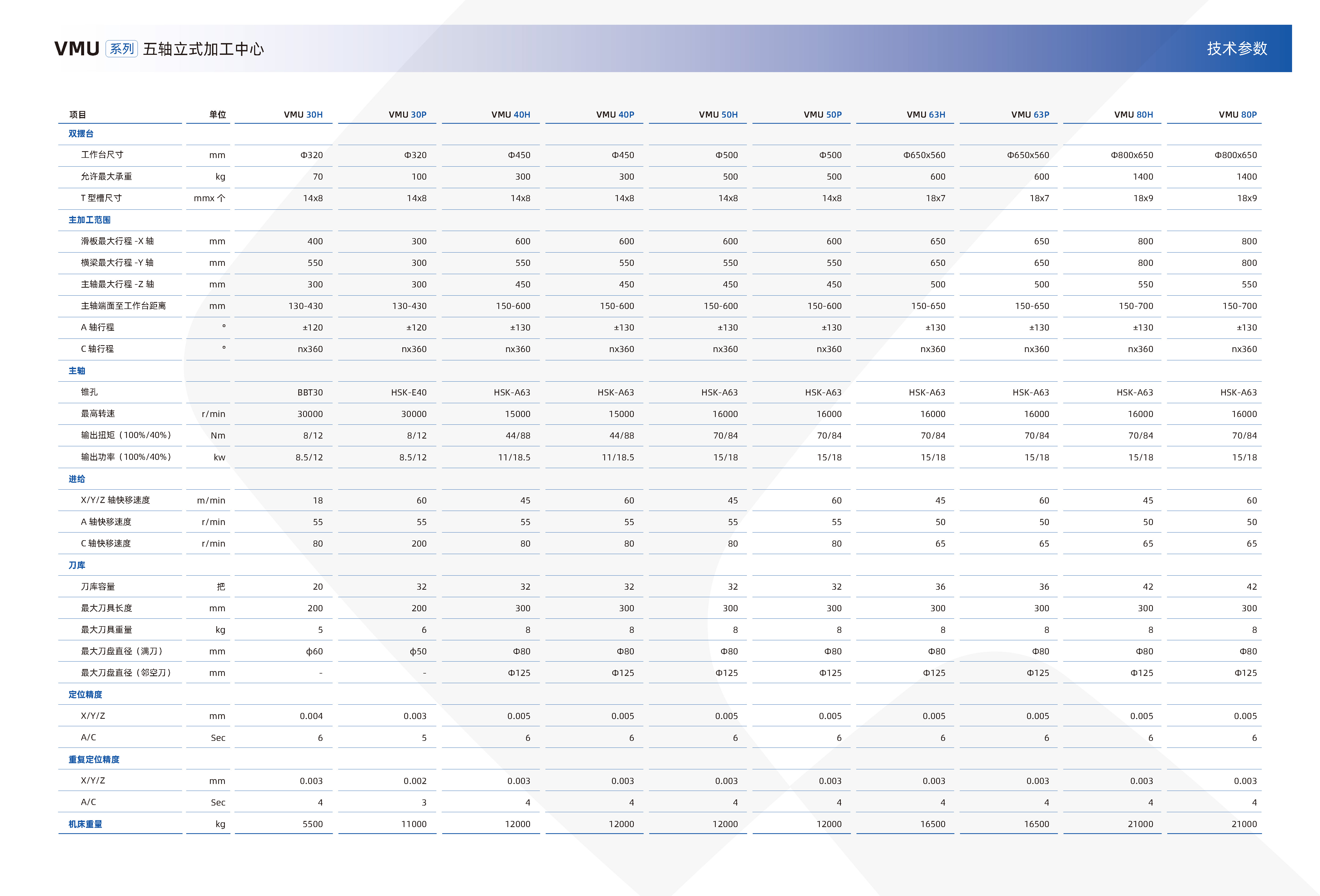
Task: Click the 系列 badge next to VMU
Action: (x=122, y=49)
